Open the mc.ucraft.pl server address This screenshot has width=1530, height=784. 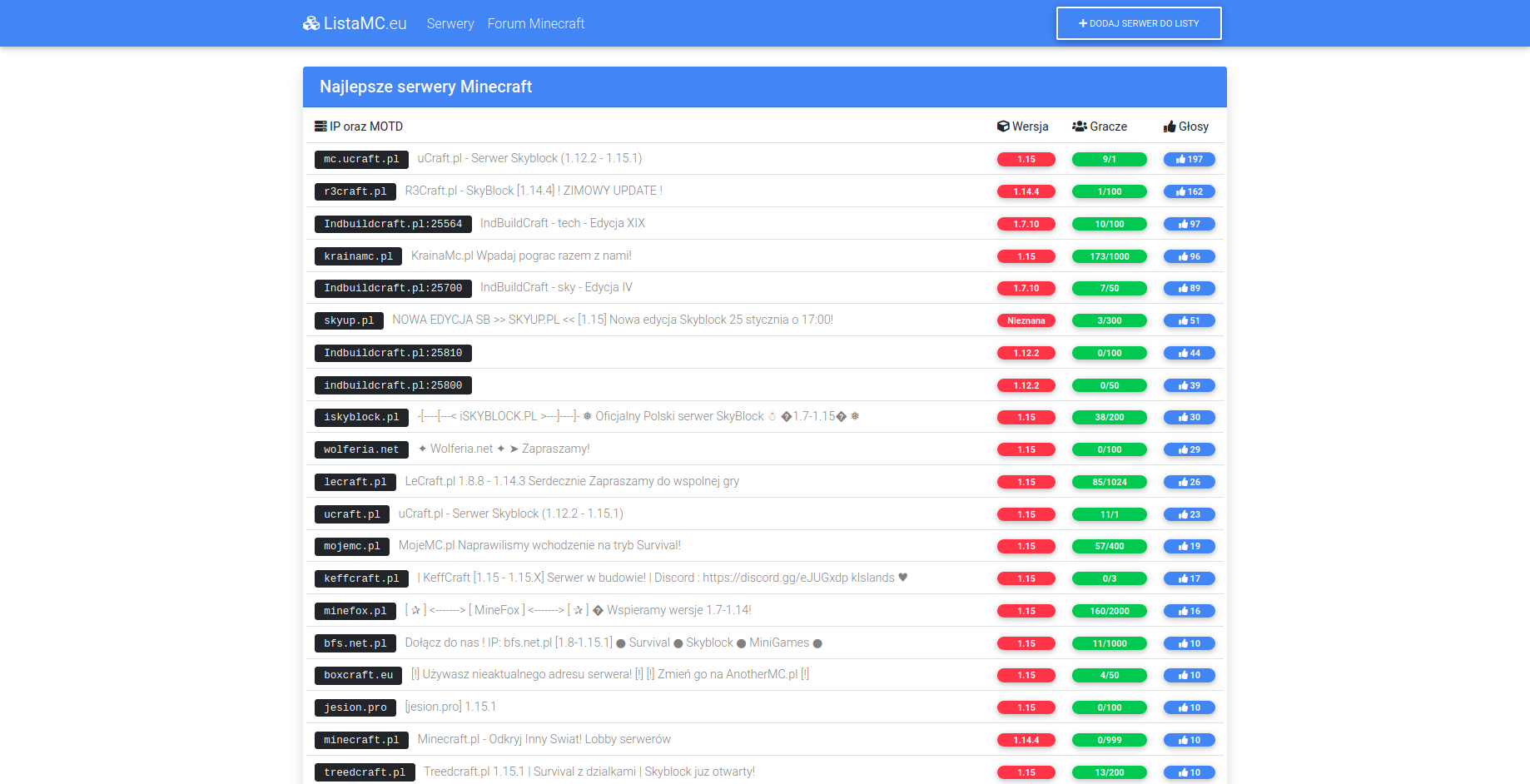tap(361, 159)
